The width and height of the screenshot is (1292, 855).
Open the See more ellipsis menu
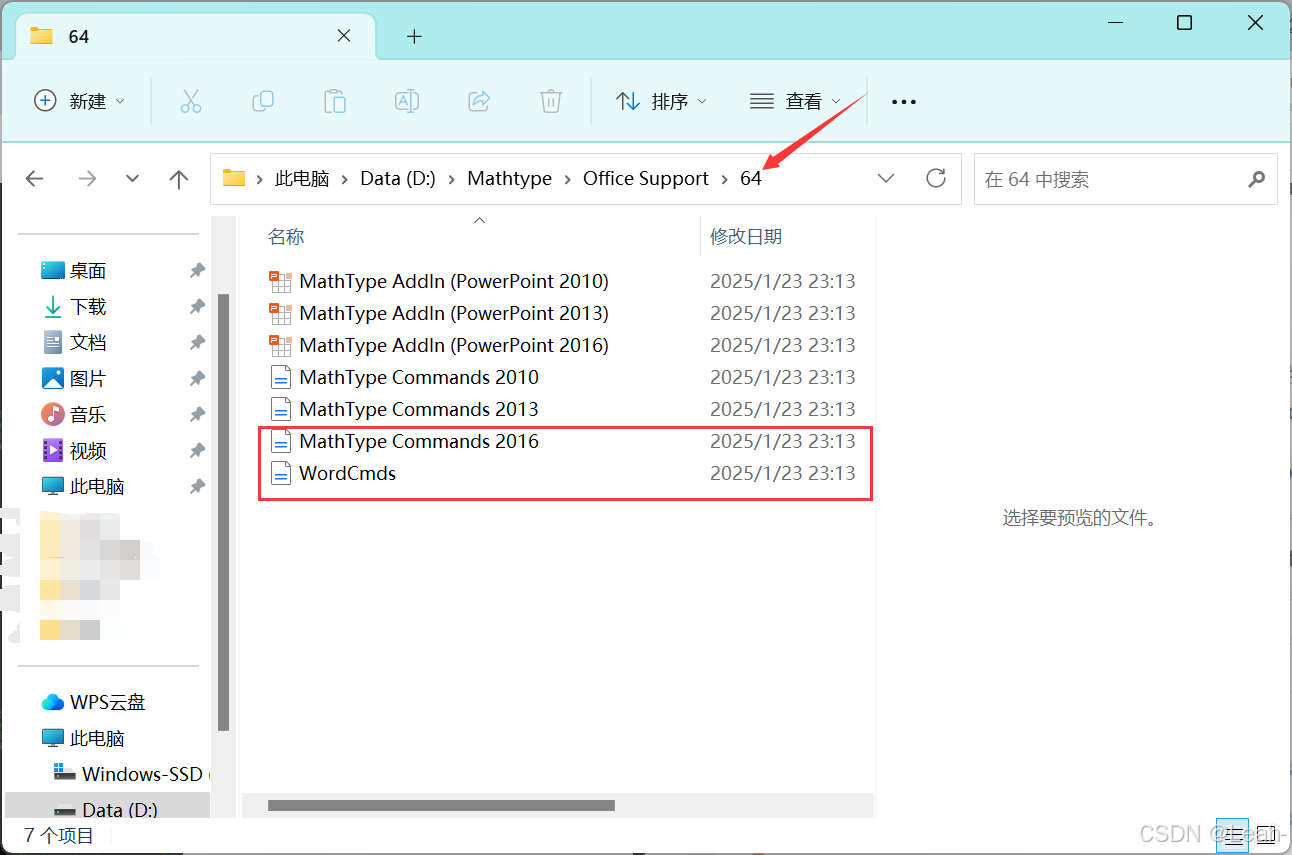[x=904, y=102]
